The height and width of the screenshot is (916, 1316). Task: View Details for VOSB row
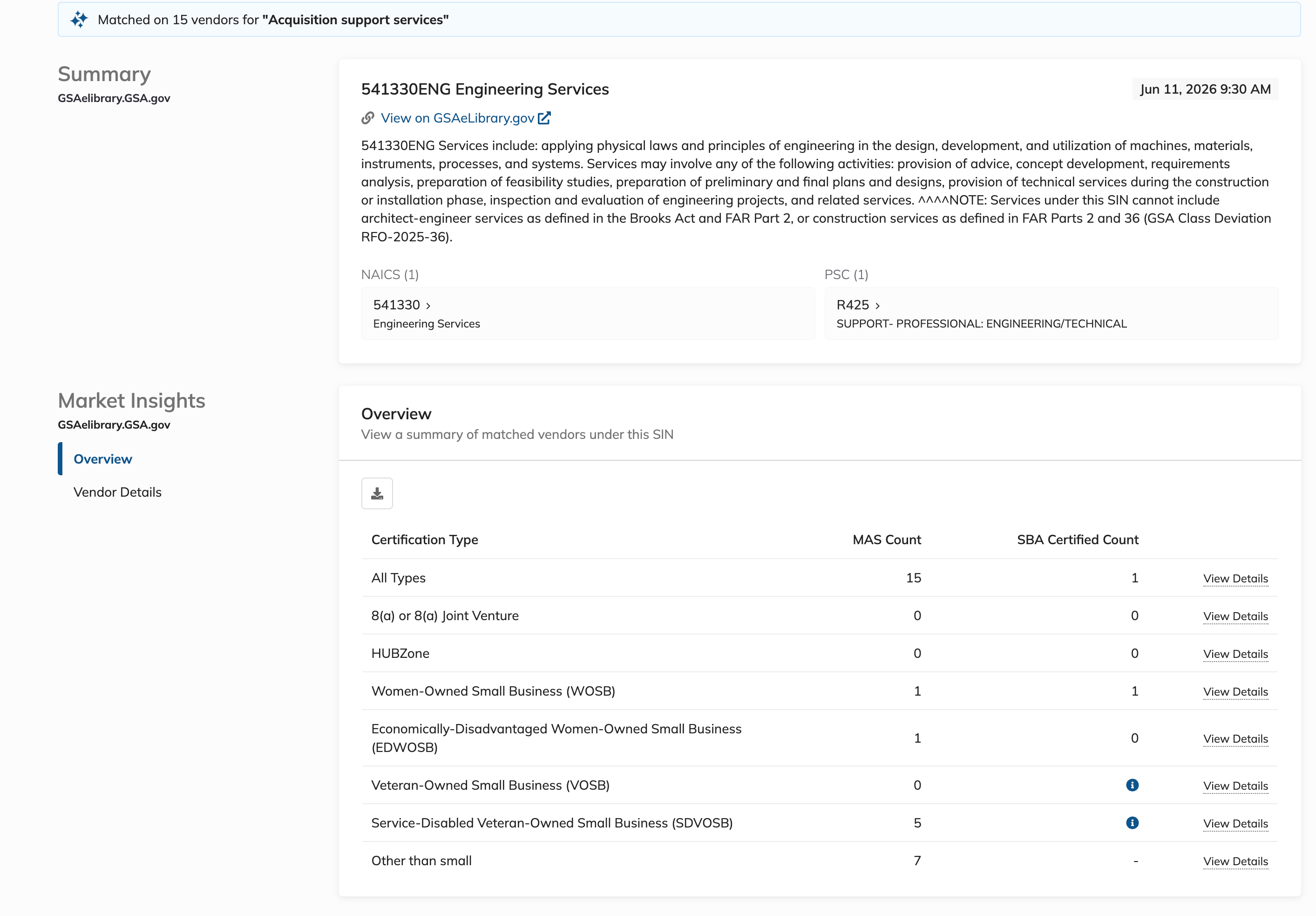[1235, 786]
